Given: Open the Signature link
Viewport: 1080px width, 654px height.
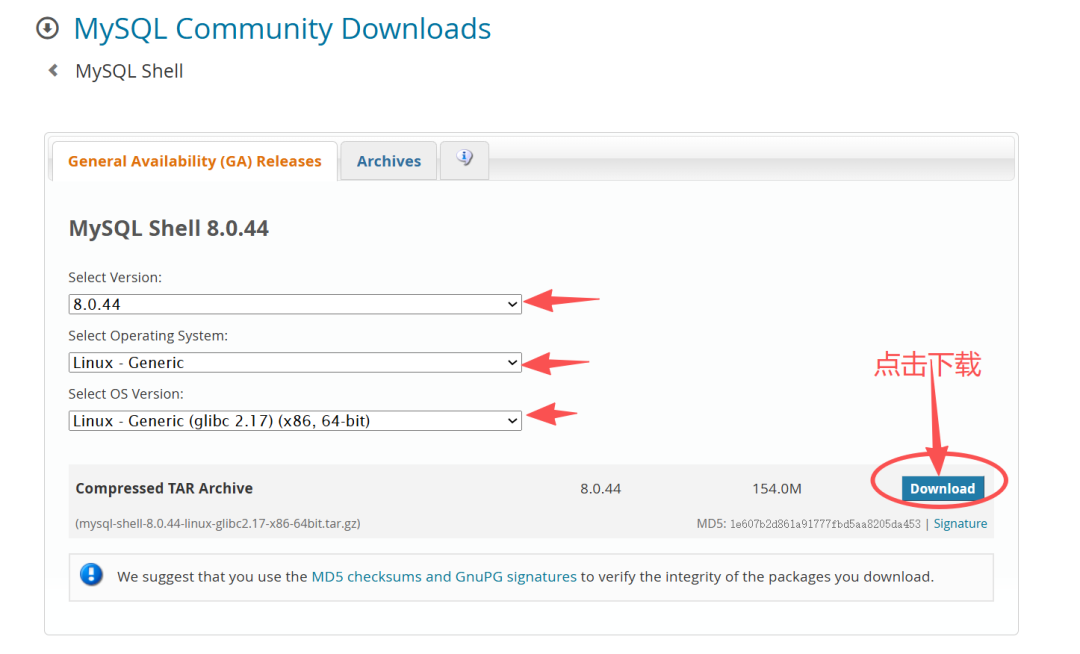Looking at the screenshot, I should 960,523.
